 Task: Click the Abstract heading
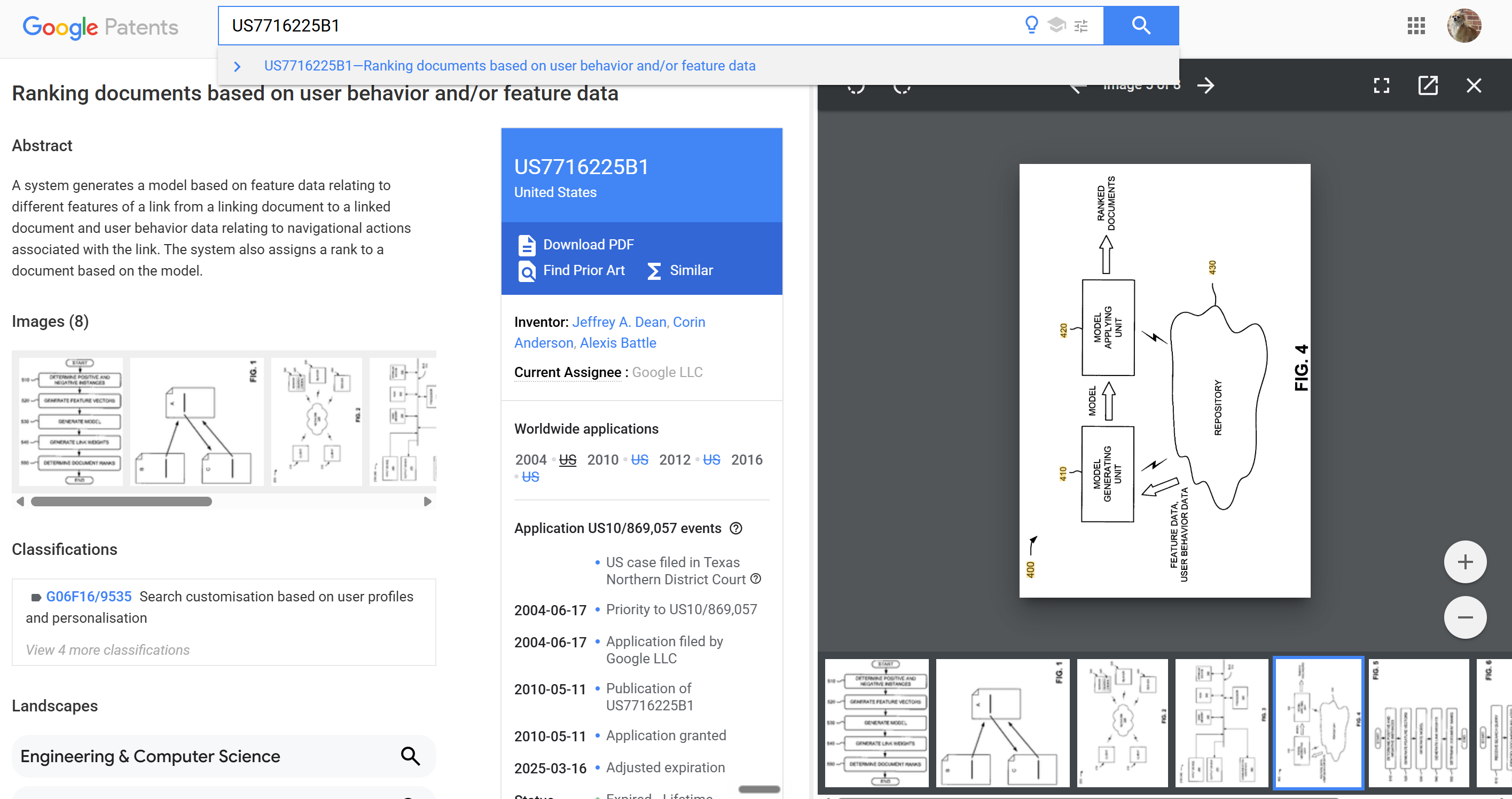(x=42, y=146)
